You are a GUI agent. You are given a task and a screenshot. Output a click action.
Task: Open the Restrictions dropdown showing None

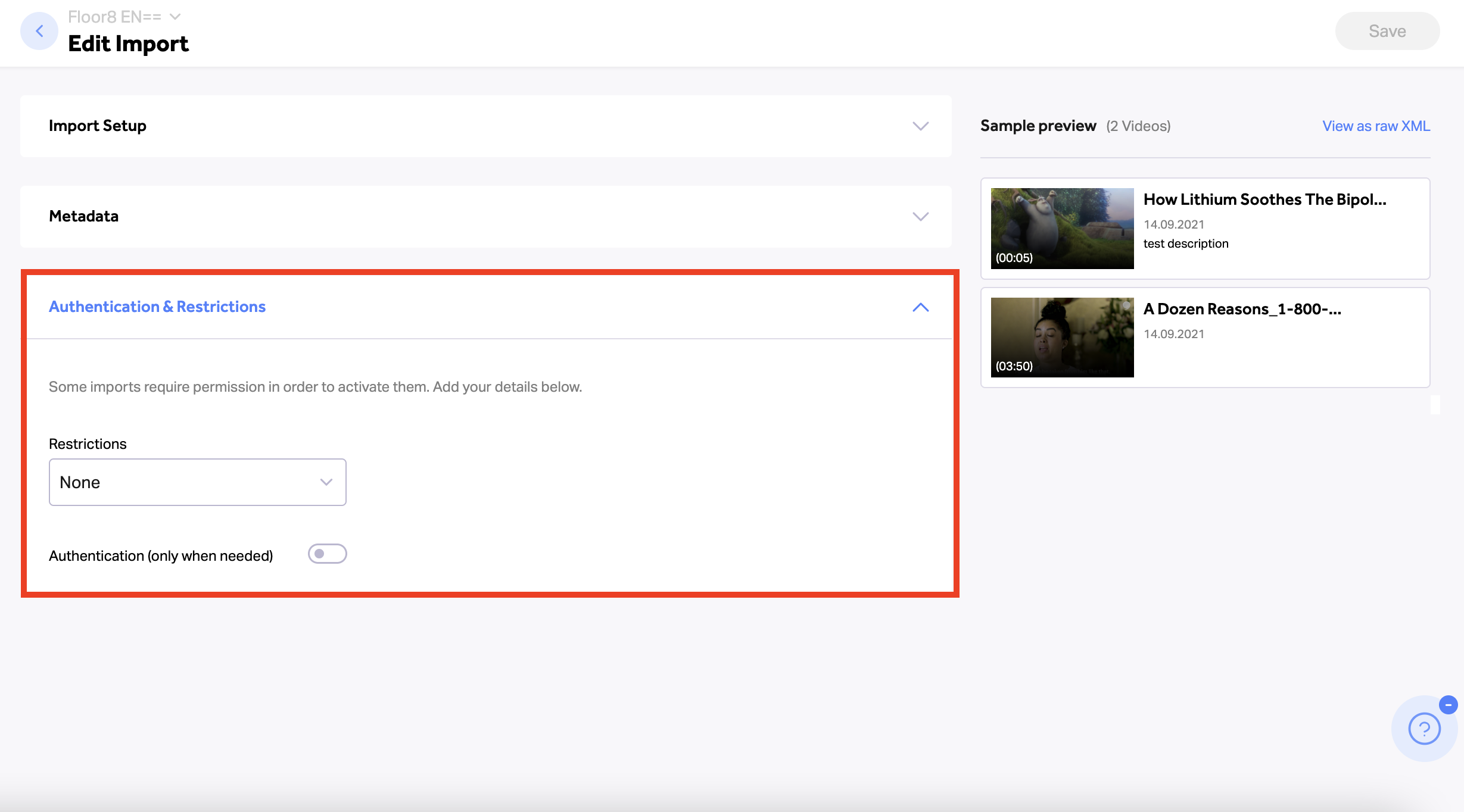(x=198, y=482)
